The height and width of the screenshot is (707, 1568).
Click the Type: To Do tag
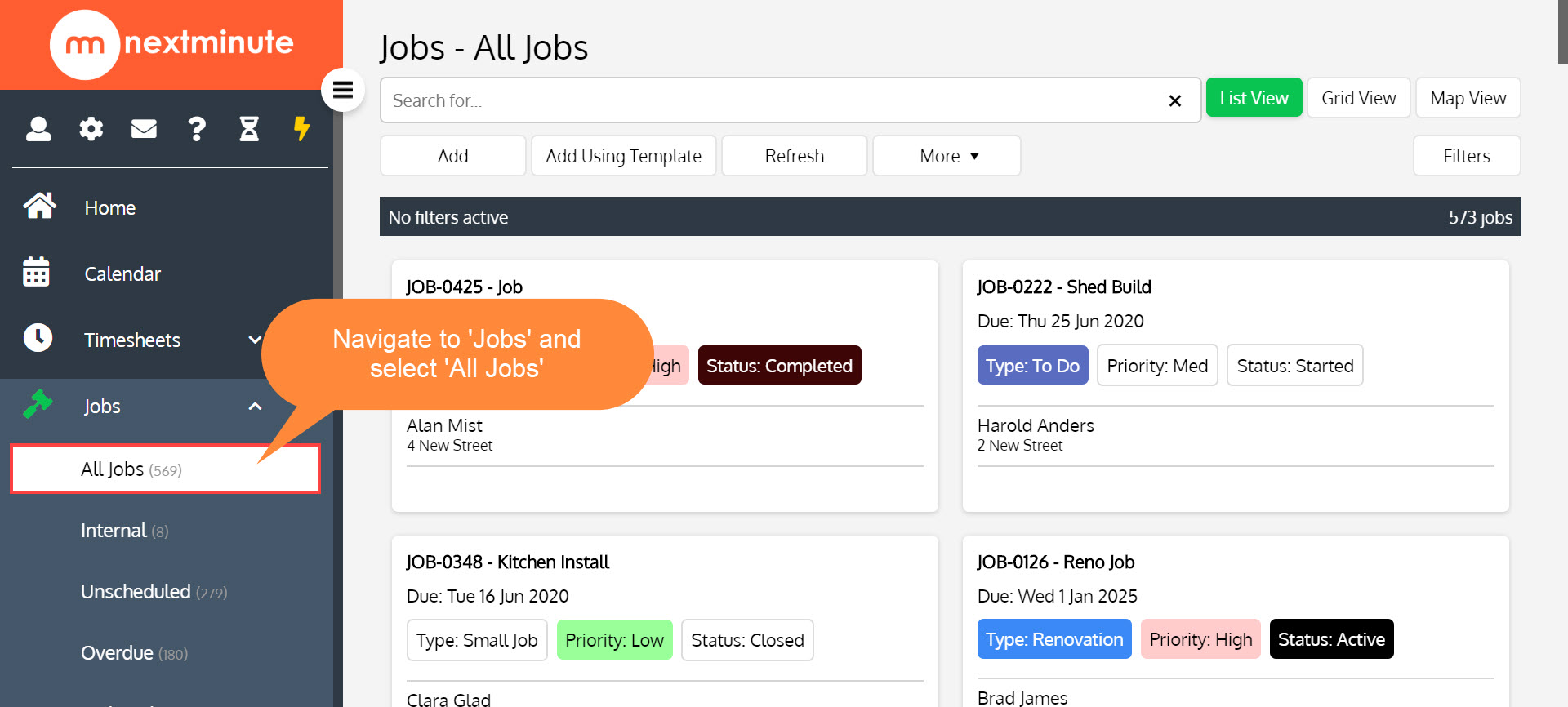click(x=1032, y=366)
